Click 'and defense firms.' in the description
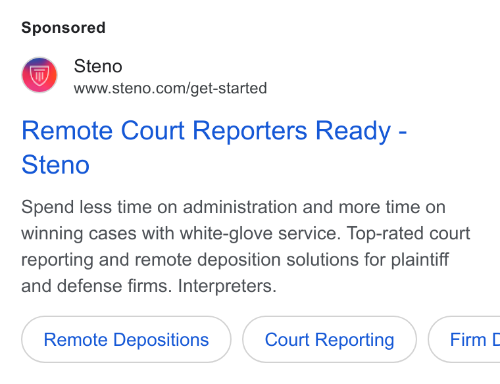 point(97,286)
